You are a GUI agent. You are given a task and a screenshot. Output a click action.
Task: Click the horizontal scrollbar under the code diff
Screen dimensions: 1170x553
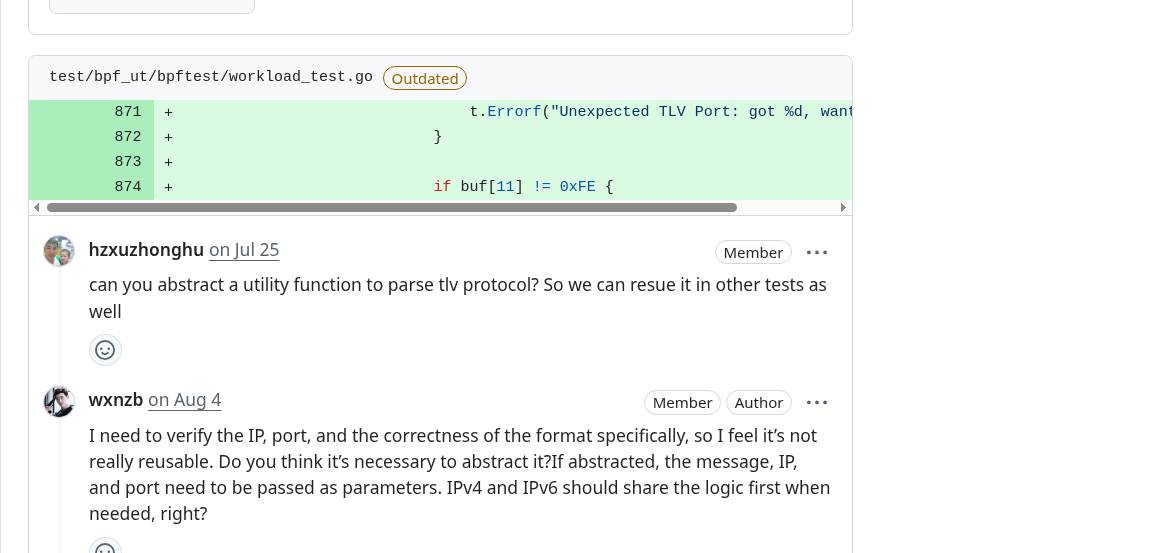(391, 208)
